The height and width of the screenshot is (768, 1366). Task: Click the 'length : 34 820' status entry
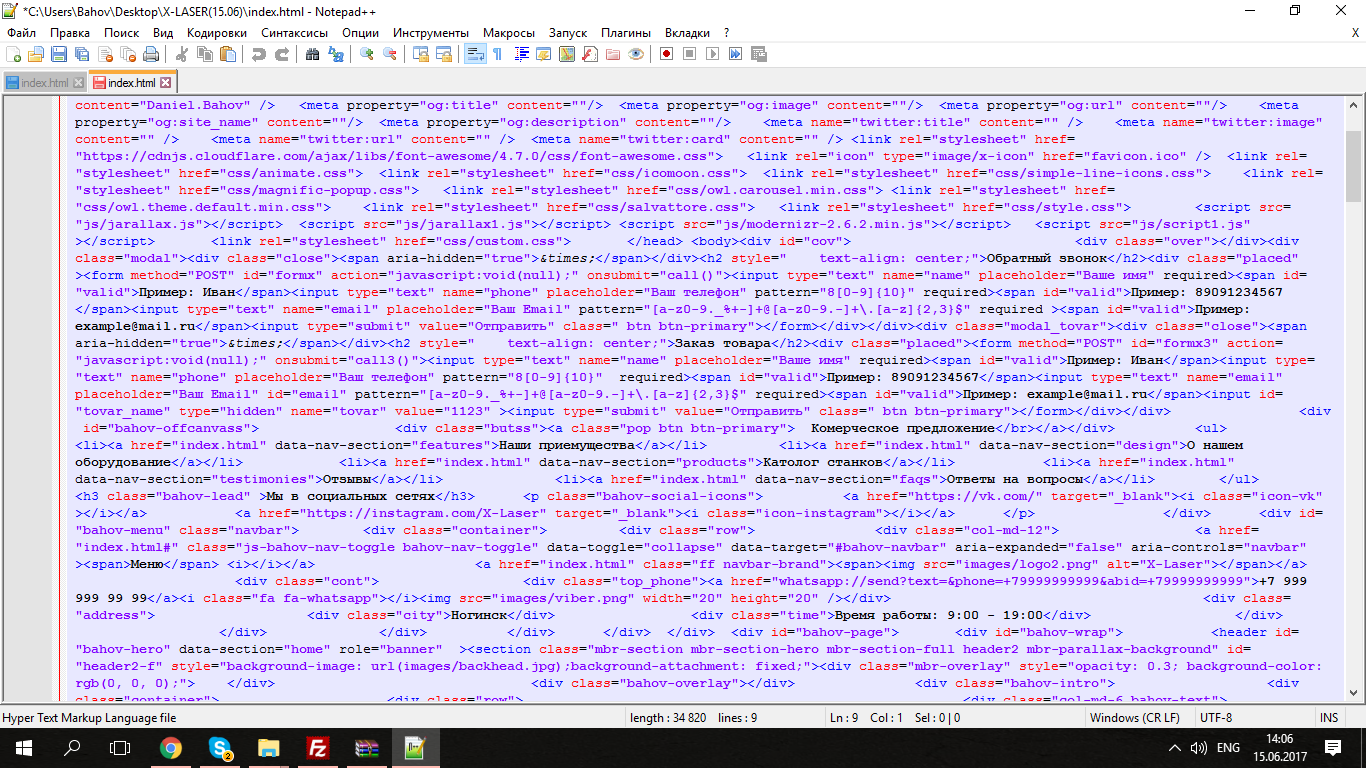click(668, 718)
